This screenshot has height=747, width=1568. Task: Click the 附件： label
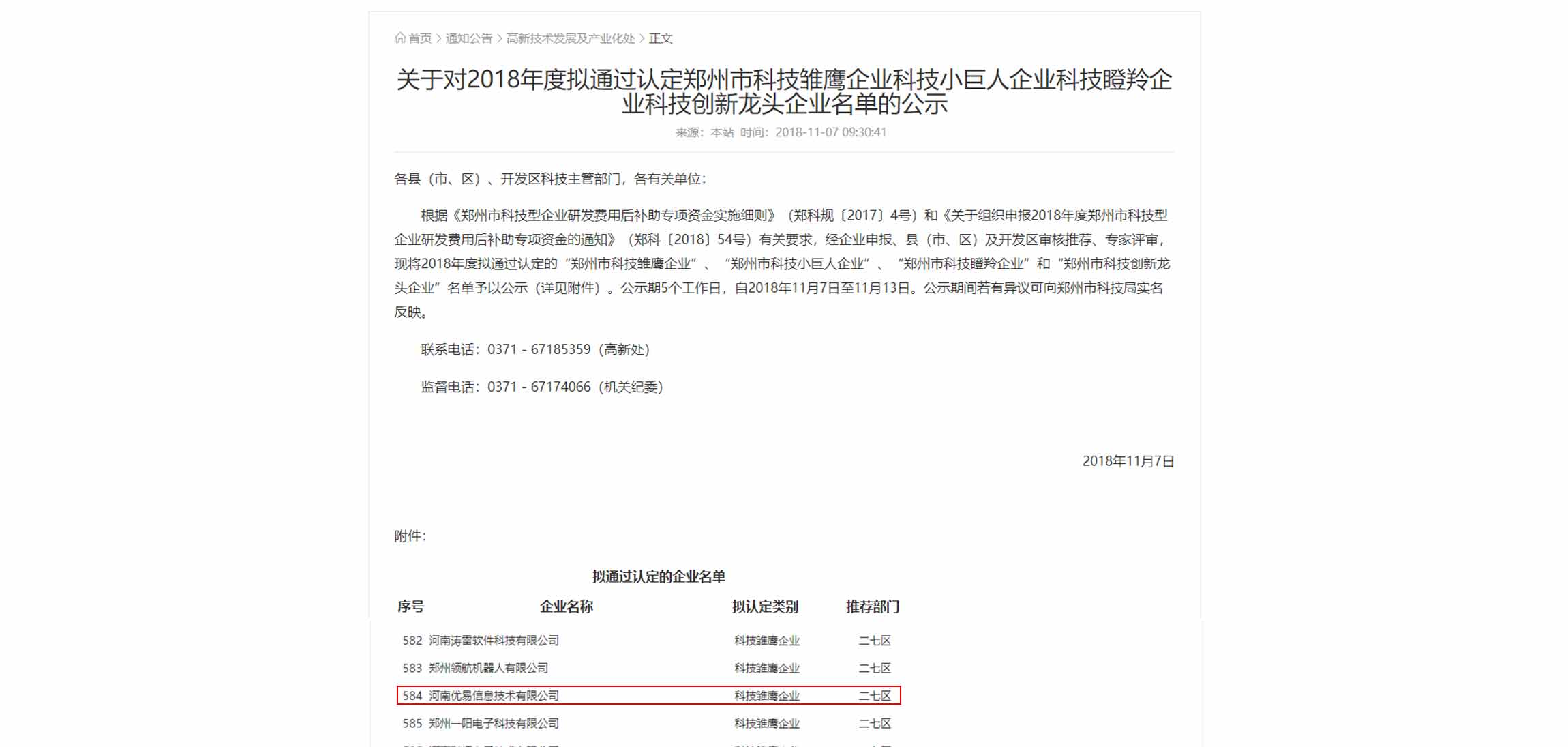[410, 536]
